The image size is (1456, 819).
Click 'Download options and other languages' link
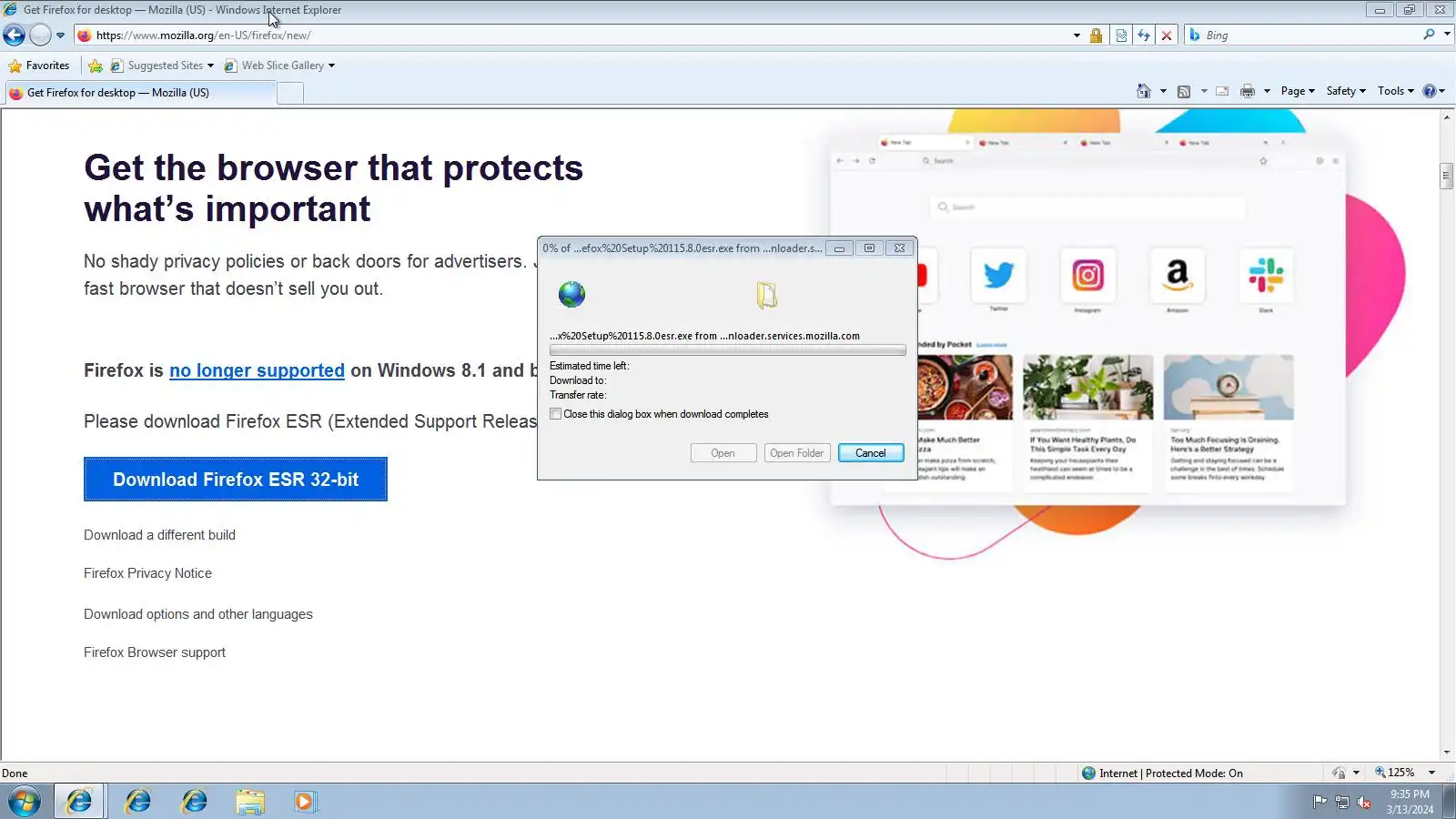[x=198, y=614]
